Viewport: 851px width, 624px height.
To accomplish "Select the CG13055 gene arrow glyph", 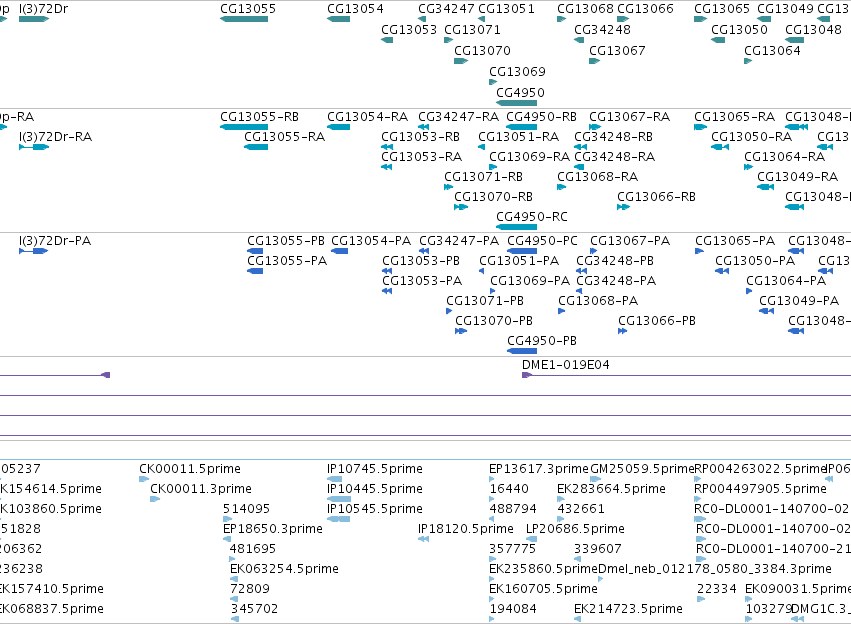I will tap(244, 19).
